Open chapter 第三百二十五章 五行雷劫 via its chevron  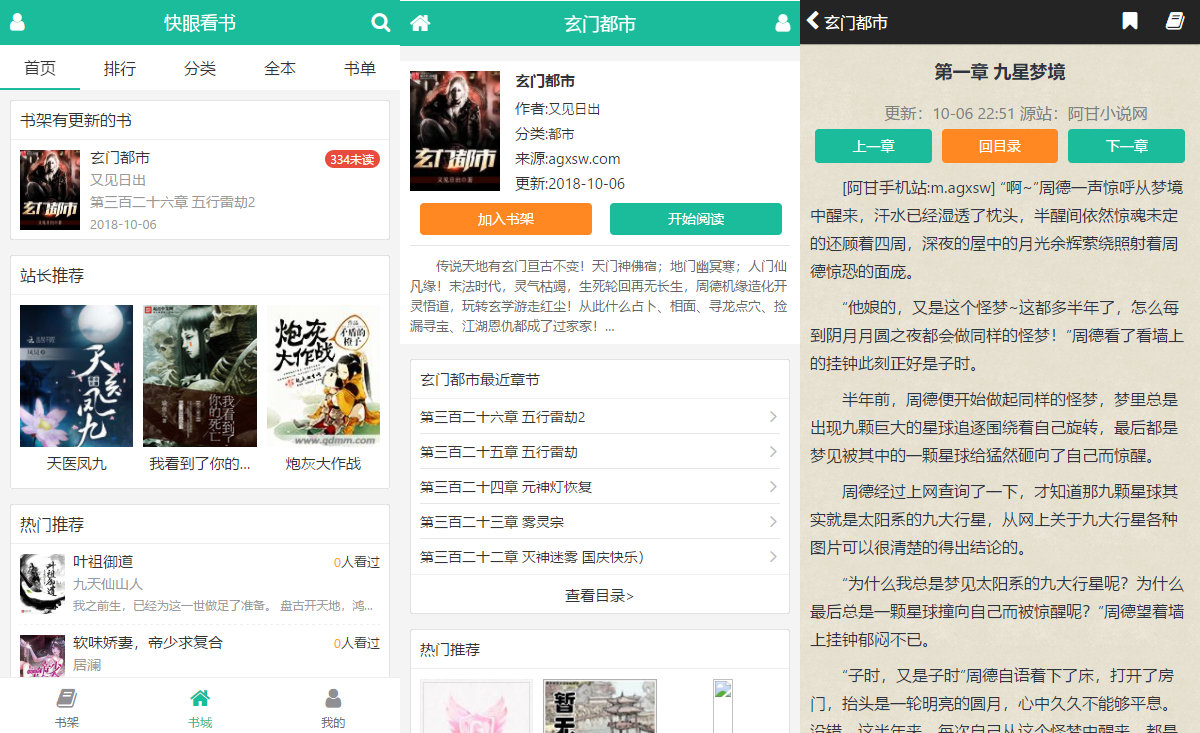[773, 452]
